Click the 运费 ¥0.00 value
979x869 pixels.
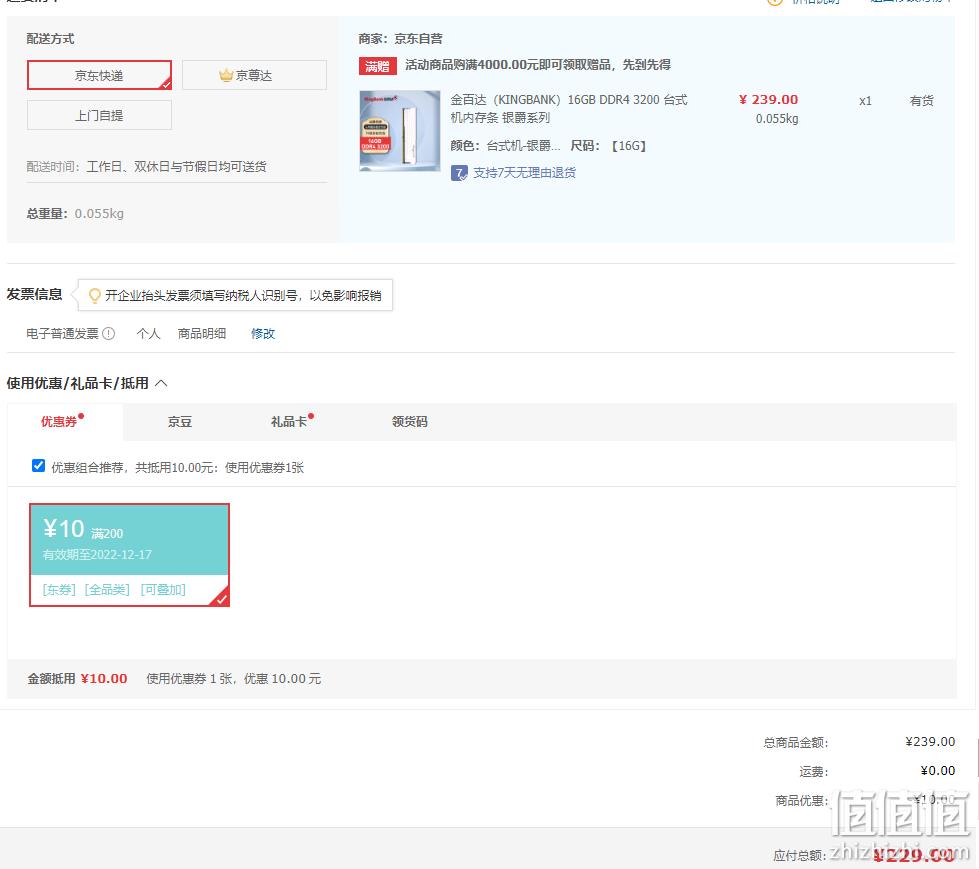point(938,771)
